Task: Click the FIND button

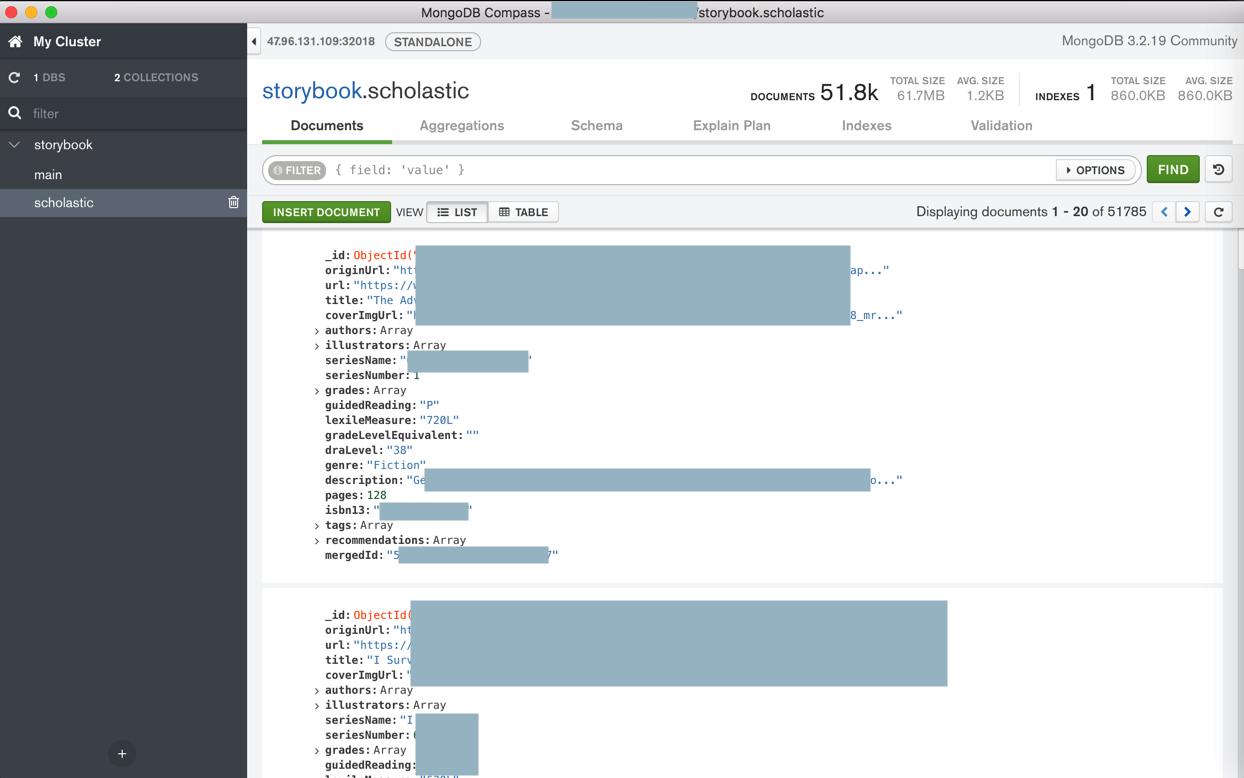Action: pos(1173,170)
